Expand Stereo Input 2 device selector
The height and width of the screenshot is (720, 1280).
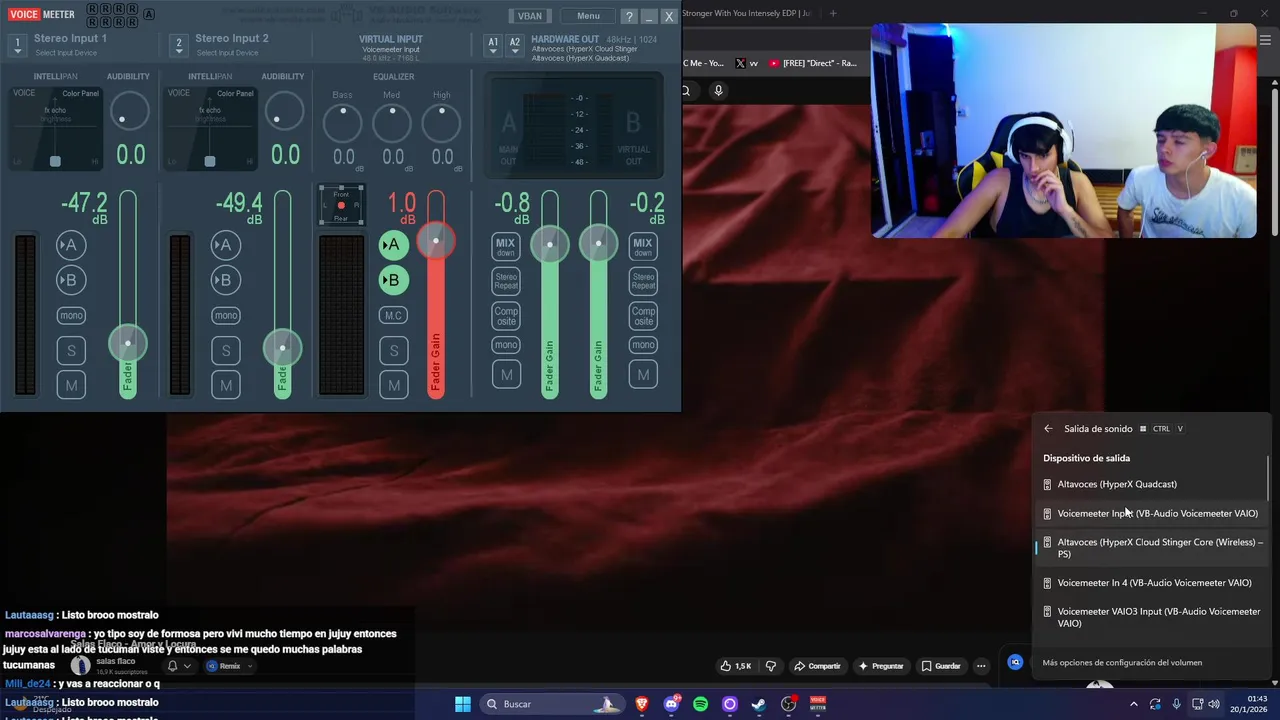pos(178,45)
